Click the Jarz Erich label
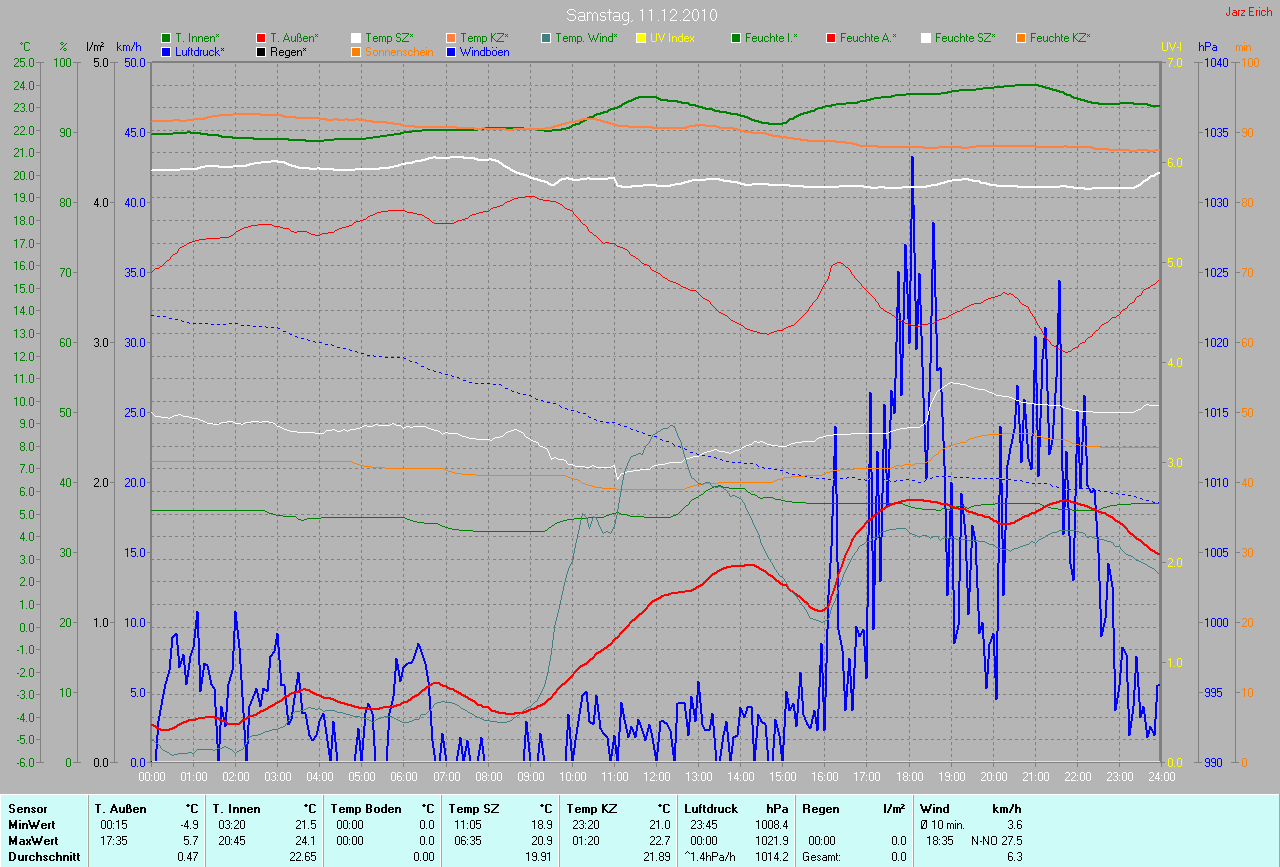Screen dimensions: 1280x867 tap(1249, 12)
